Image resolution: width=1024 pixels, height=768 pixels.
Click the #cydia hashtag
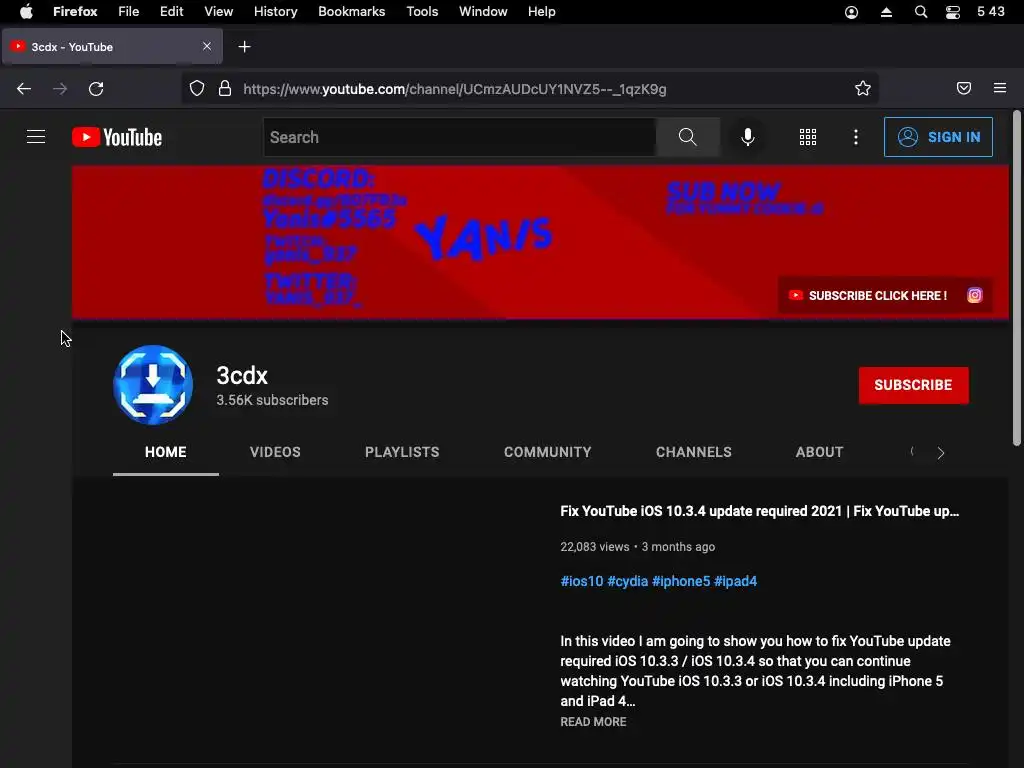point(628,581)
